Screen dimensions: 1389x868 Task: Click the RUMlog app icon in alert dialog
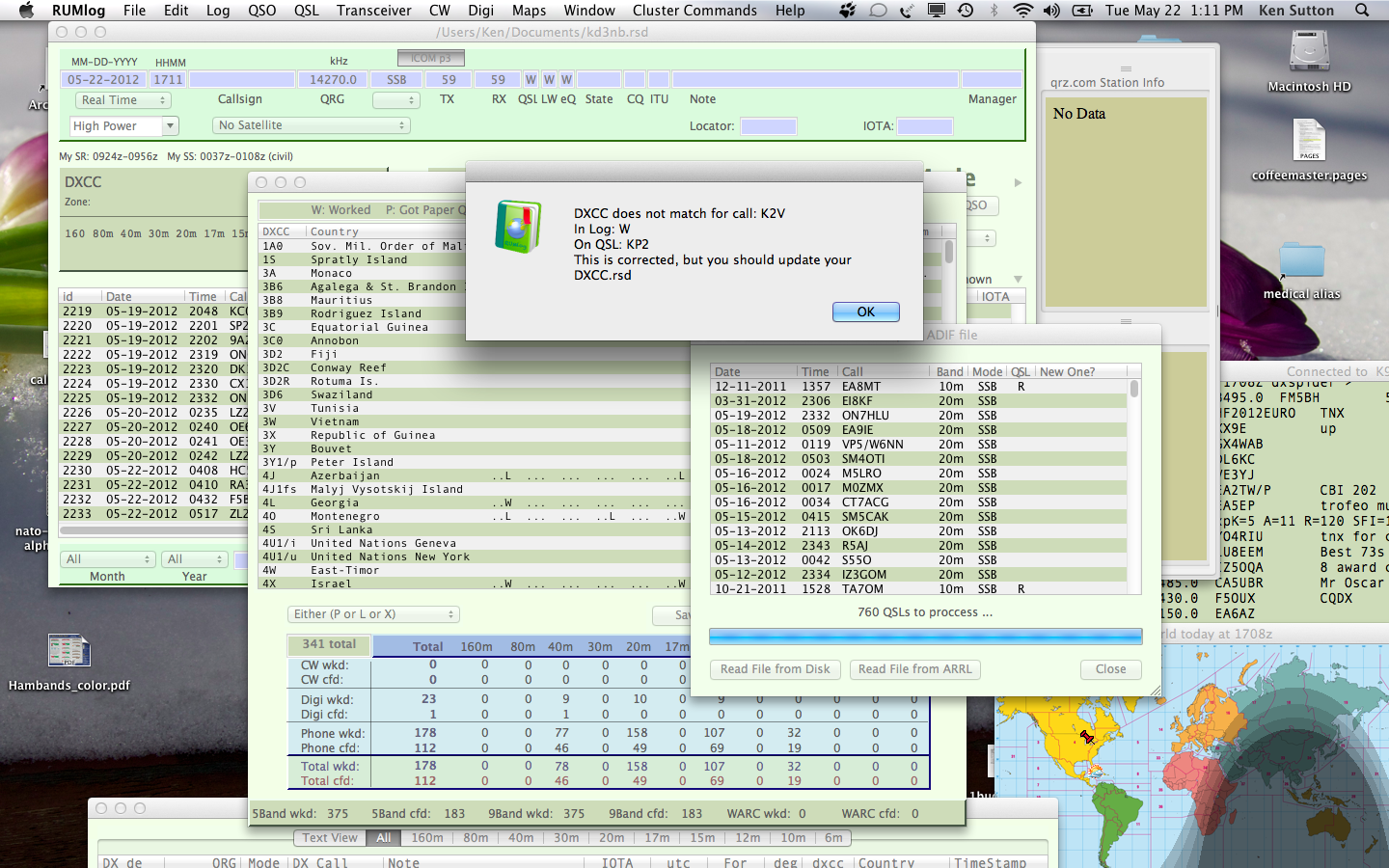[518, 228]
